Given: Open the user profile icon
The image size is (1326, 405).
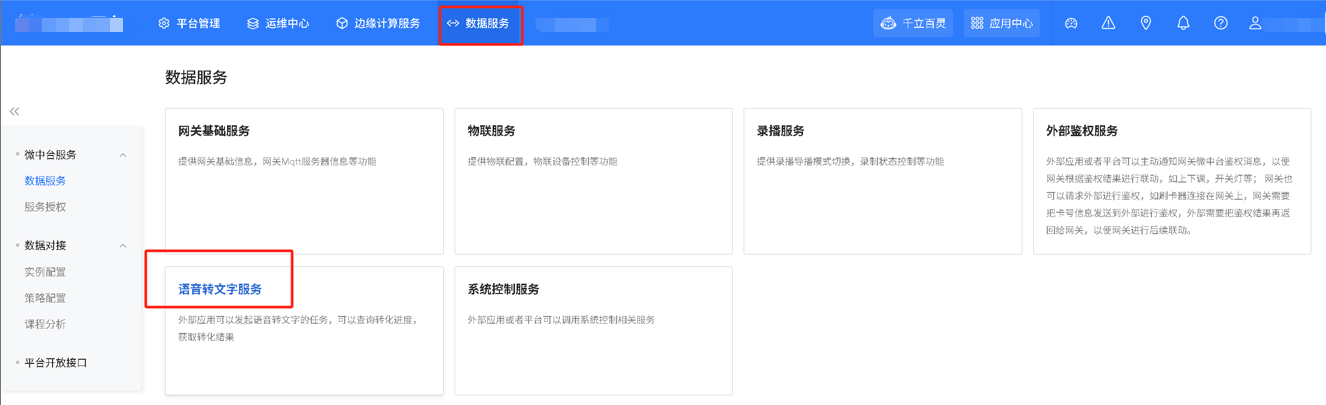Looking at the screenshot, I should point(1255,23).
